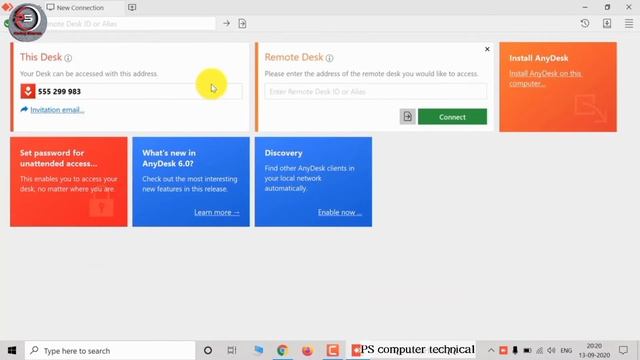This screenshot has width=640, height=360.
Task: Launch Chrome from the taskbar
Action: point(282,350)
